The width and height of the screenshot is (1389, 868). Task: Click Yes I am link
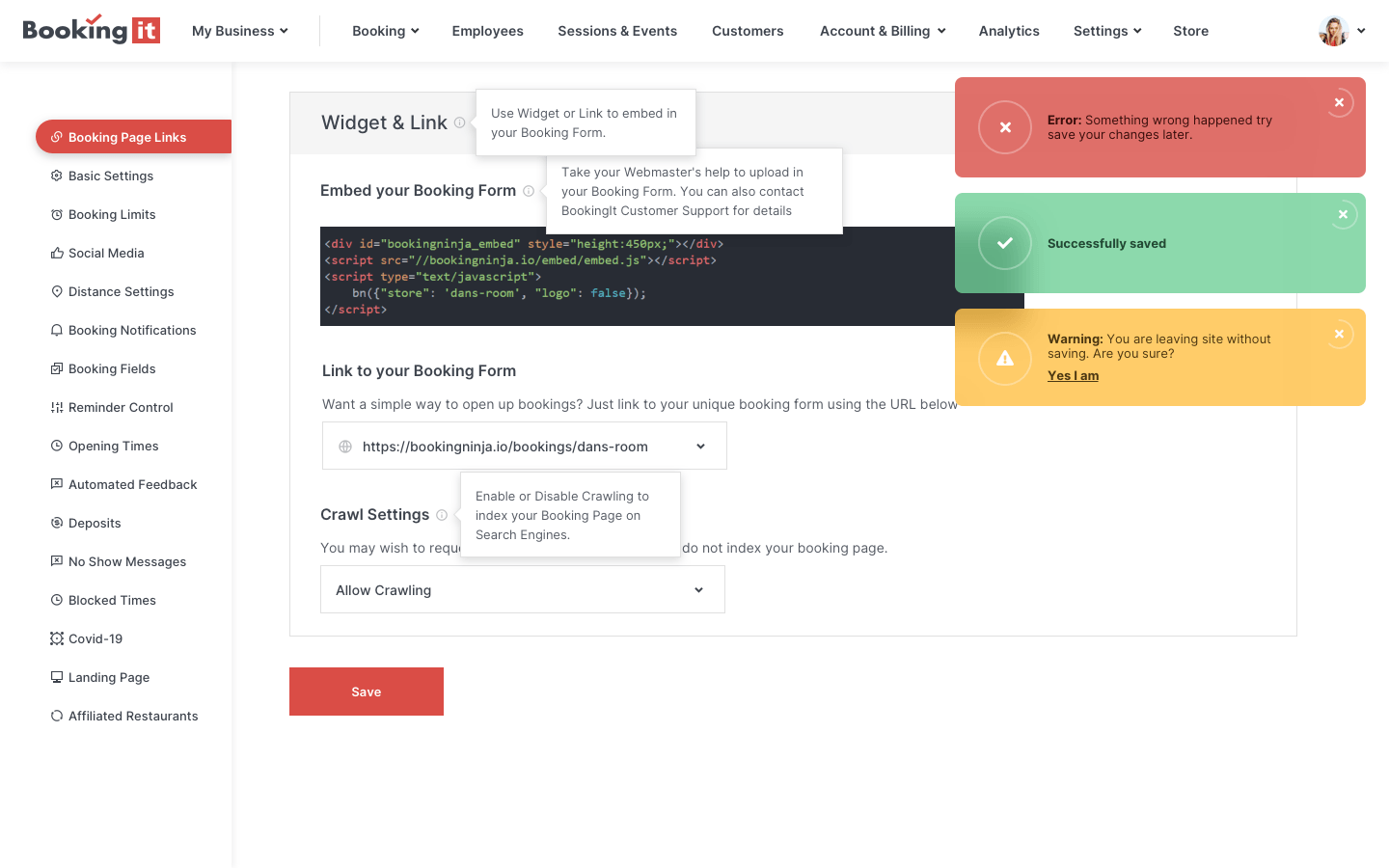click(1073, 376)
